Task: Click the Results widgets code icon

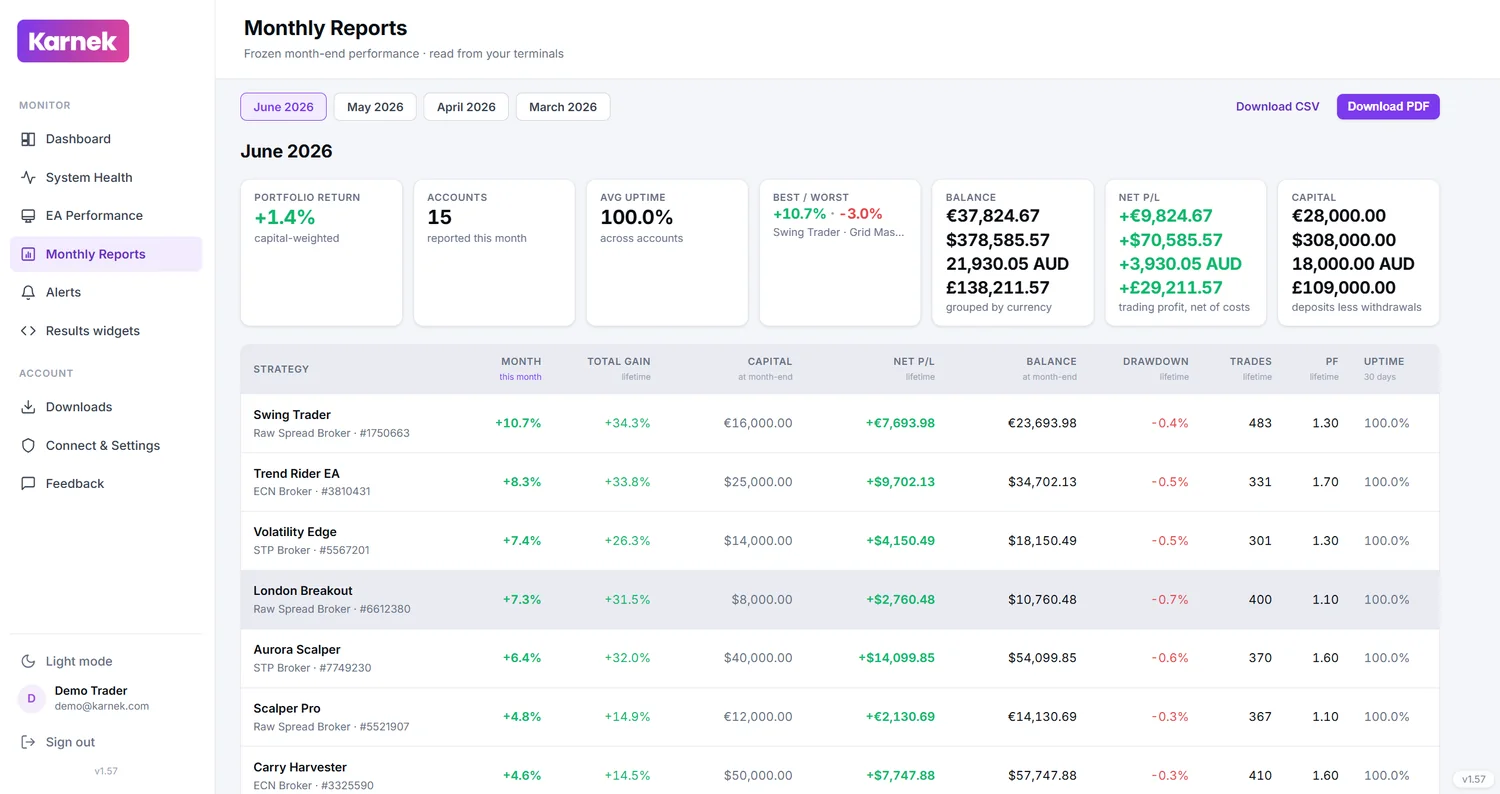Action: (x=28, y=331)
